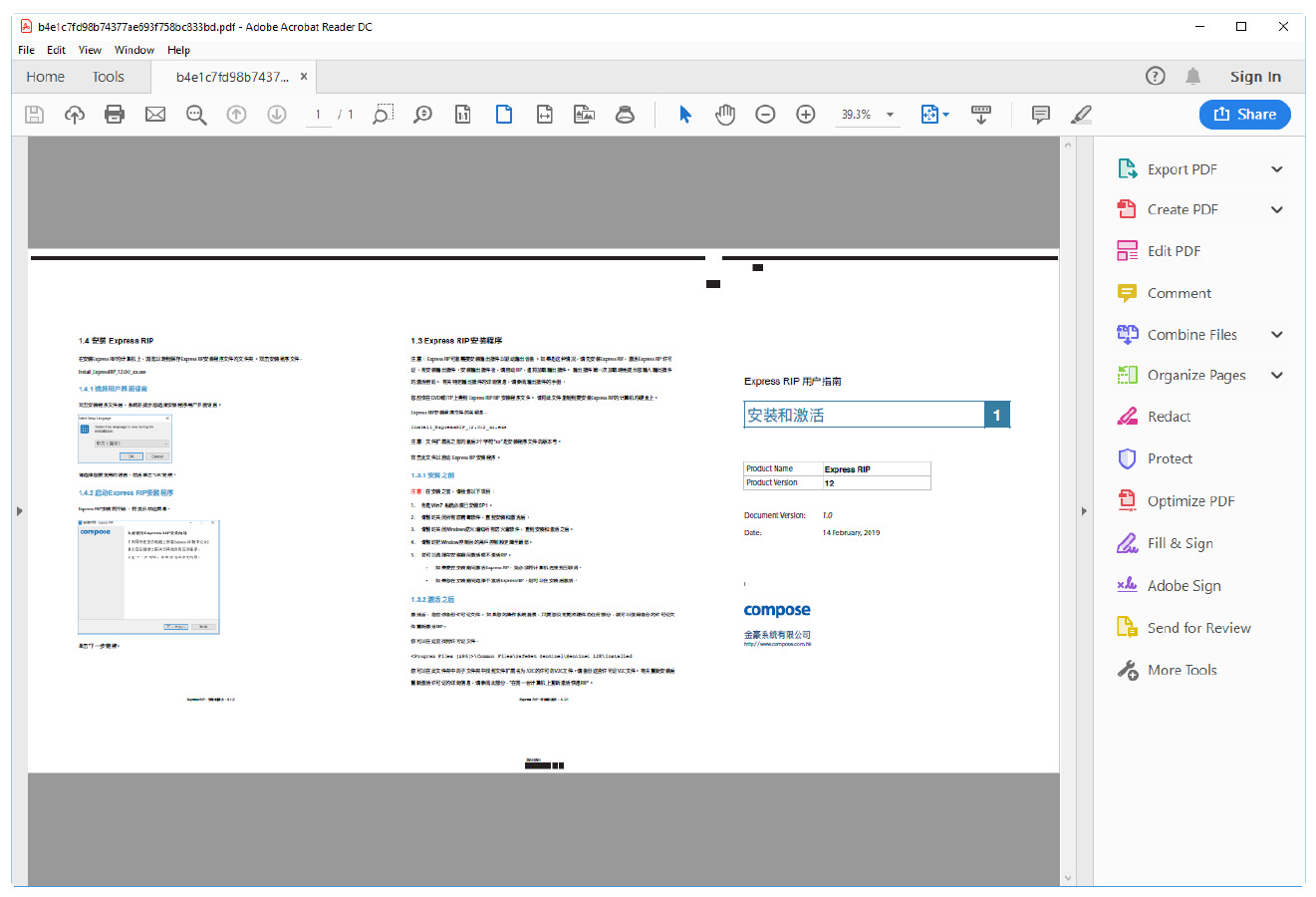1316x897 pixels.
Task: Zoom in with the plus icon
Action: [806, 115]
